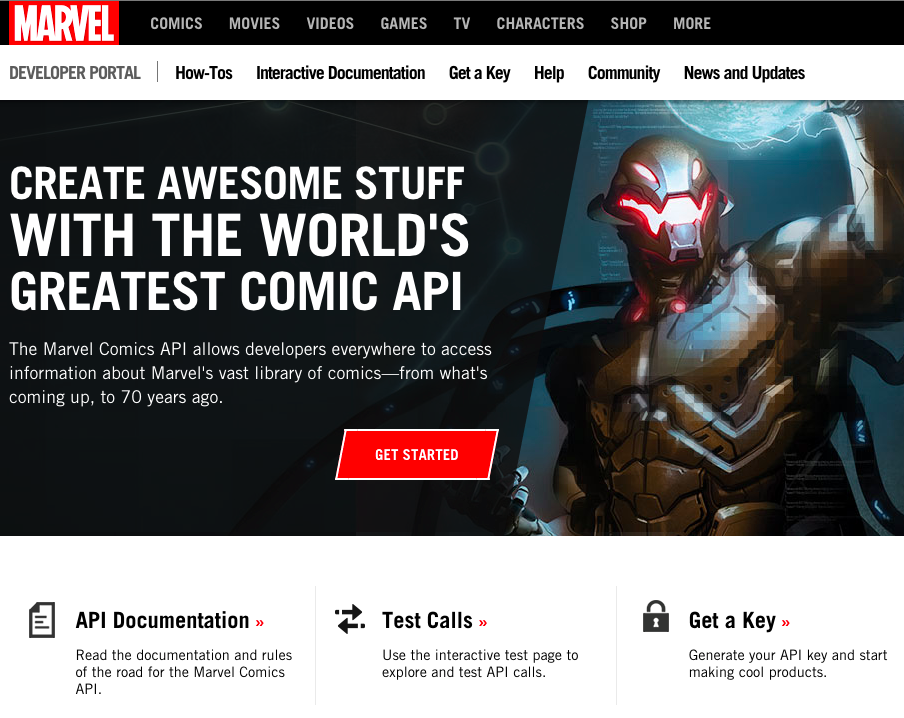Screen dimensions: 904x718
Task: Open the Games menu item
Action: [404, 24]
